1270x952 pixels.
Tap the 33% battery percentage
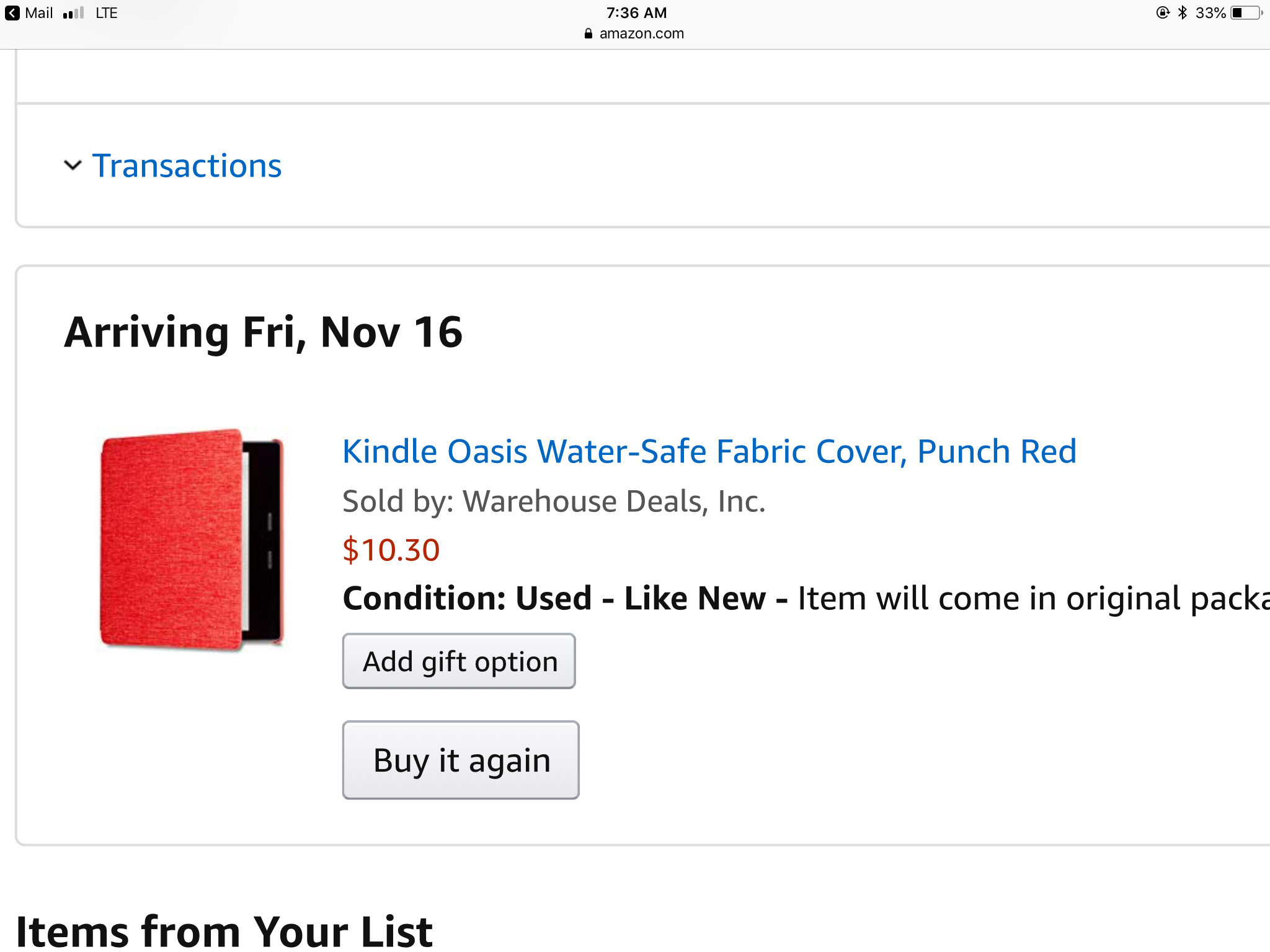[x=1210, y=13]
